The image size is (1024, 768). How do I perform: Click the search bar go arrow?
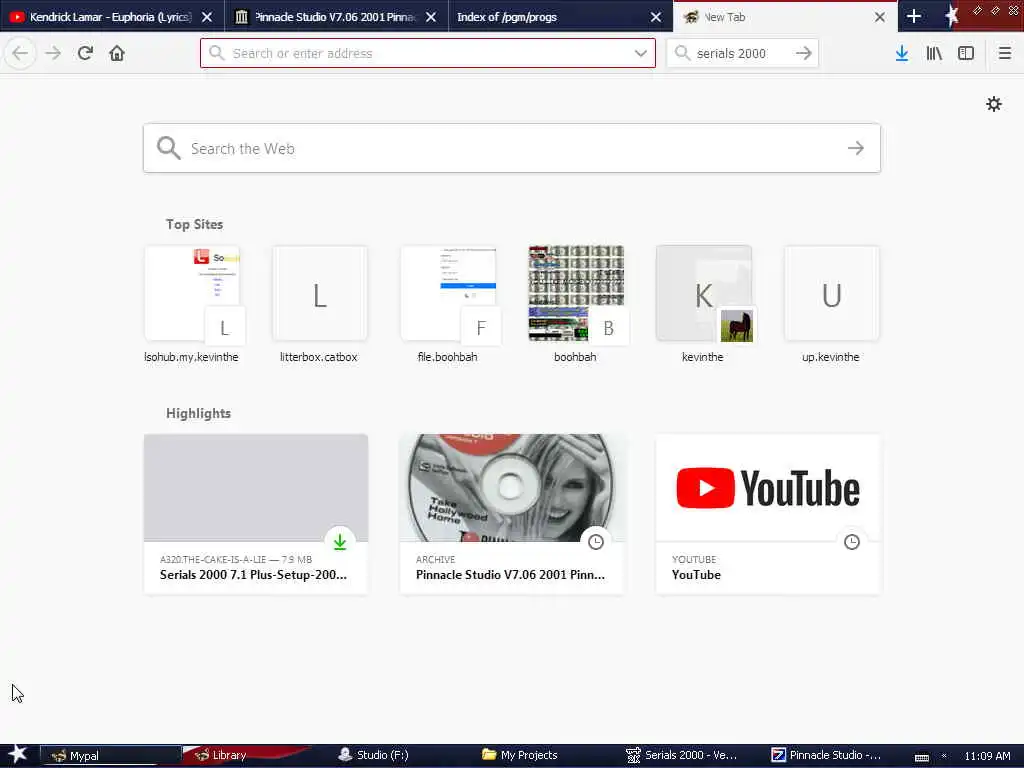[804, 53]
